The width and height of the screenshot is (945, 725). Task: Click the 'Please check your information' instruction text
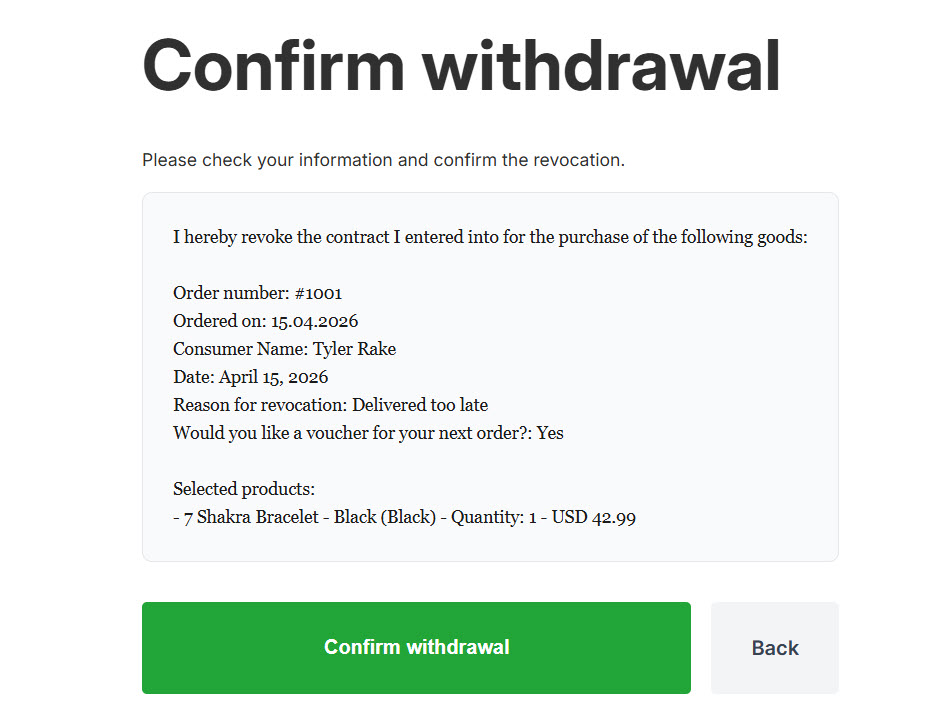[x=383, y=160]
